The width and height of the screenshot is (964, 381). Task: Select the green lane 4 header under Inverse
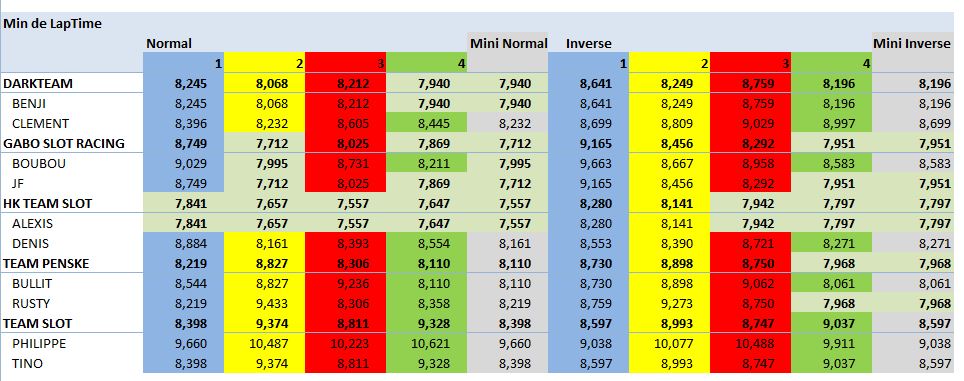point(831,63)
